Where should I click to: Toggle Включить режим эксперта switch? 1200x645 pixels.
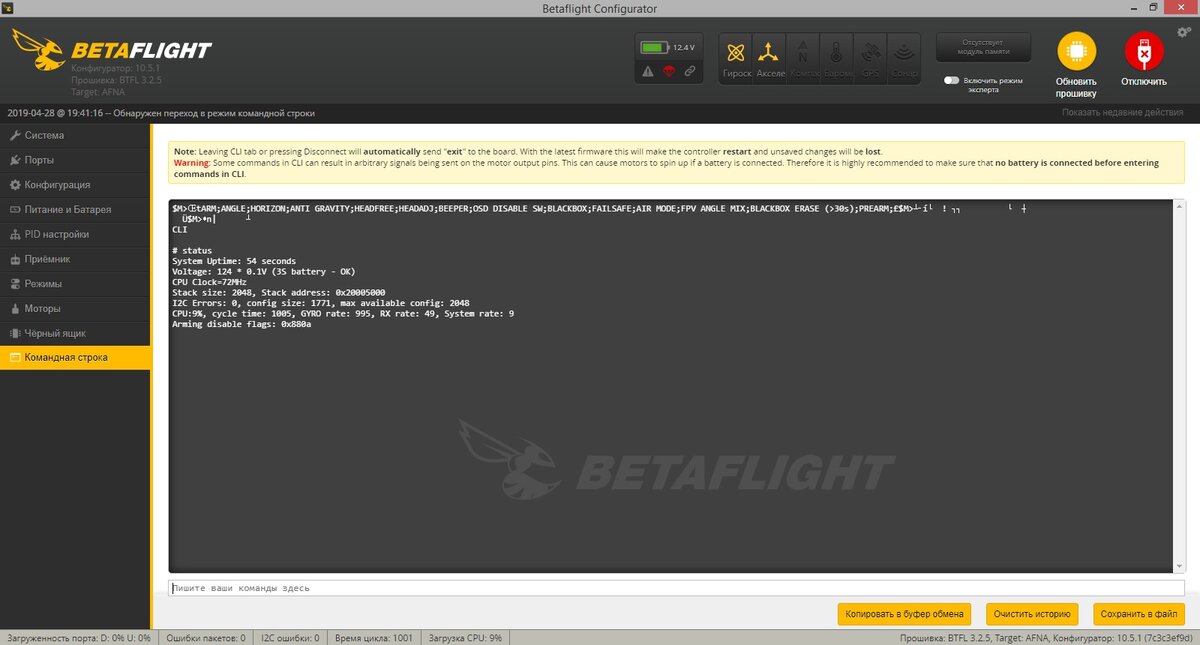pyautogui.click(x=951, y=81)
